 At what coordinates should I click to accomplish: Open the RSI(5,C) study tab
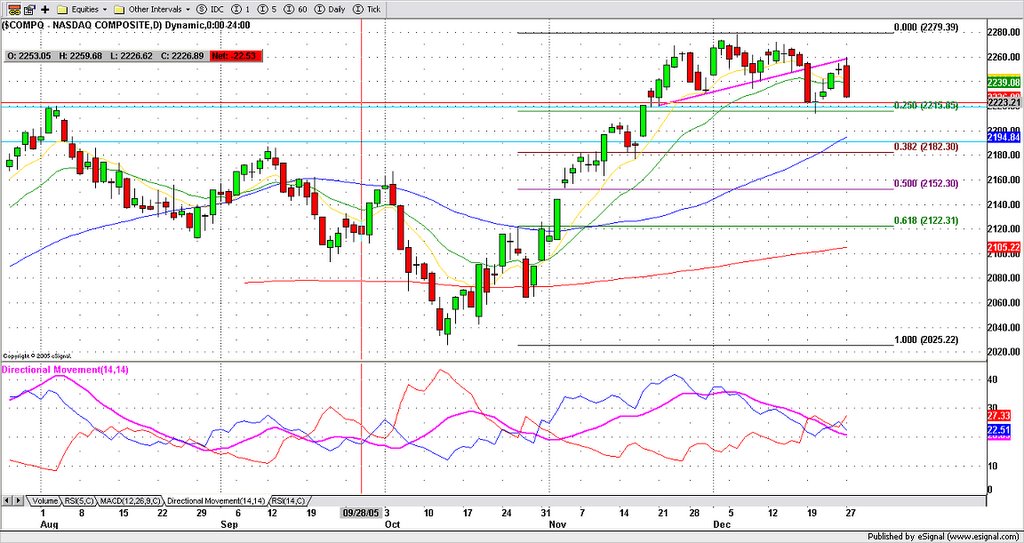(x=78, y=501)
